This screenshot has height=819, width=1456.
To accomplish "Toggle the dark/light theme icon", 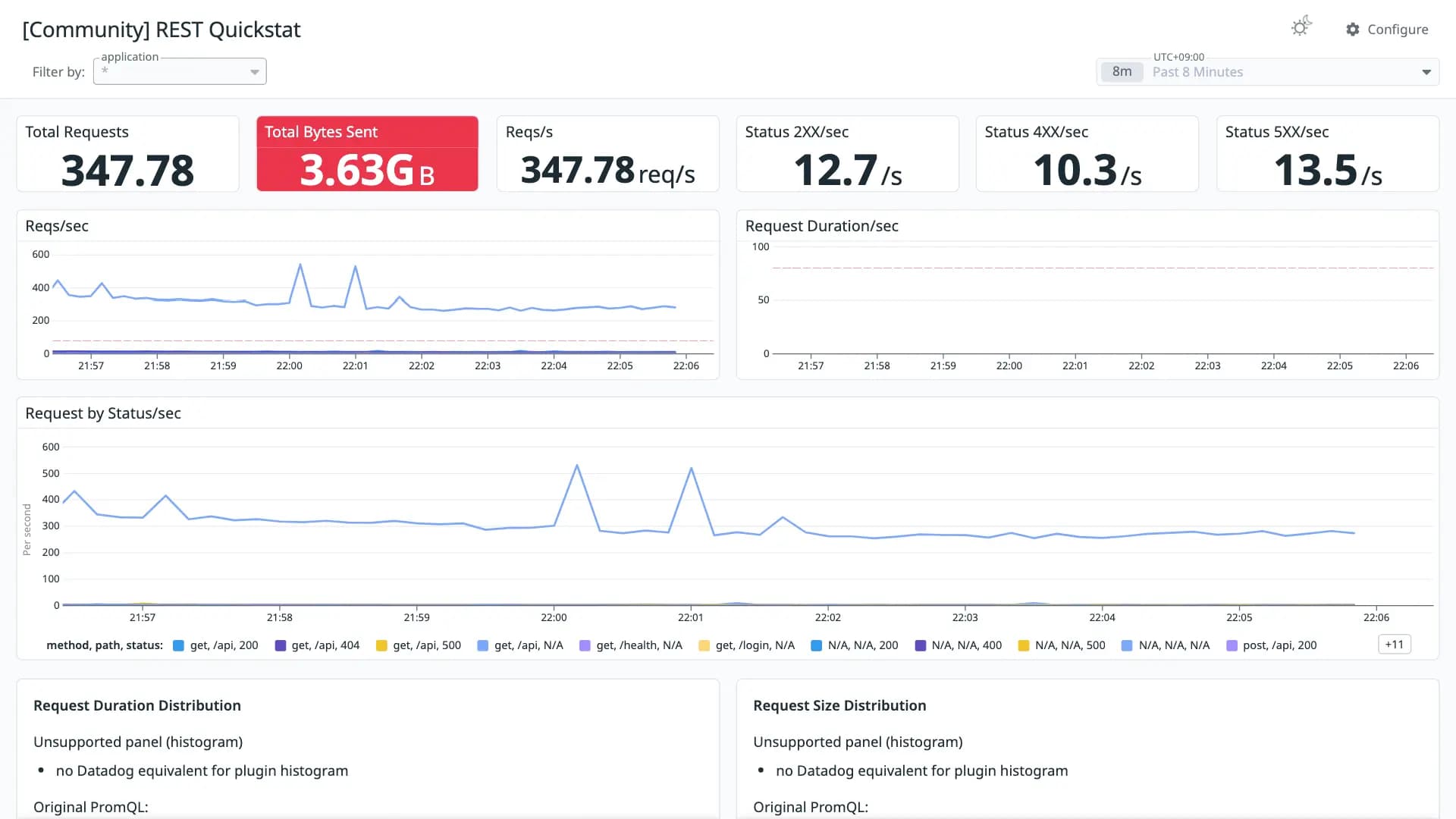I will (1301, 27).
